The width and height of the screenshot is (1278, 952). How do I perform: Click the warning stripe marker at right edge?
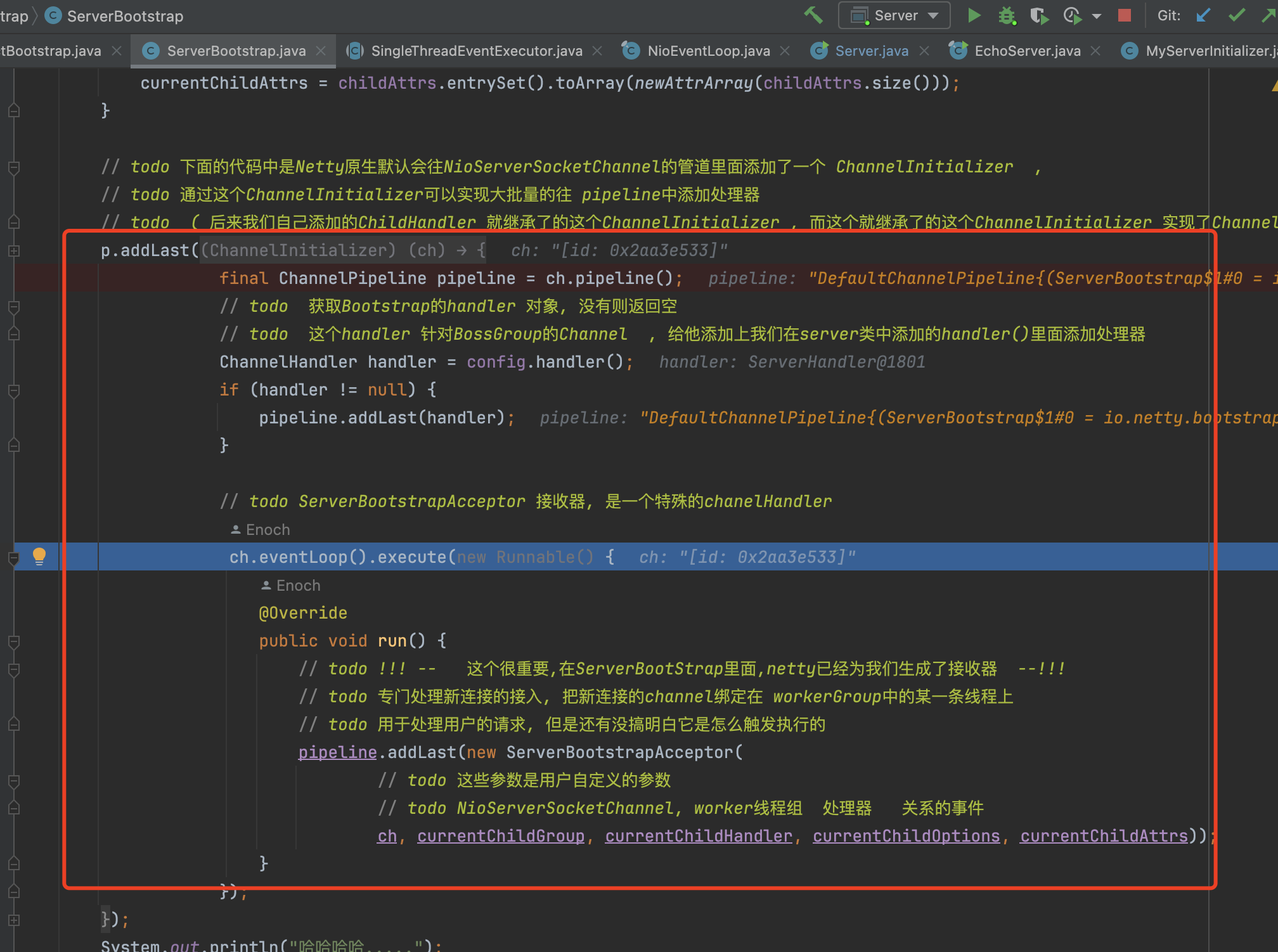click(x=1274, y=86)
